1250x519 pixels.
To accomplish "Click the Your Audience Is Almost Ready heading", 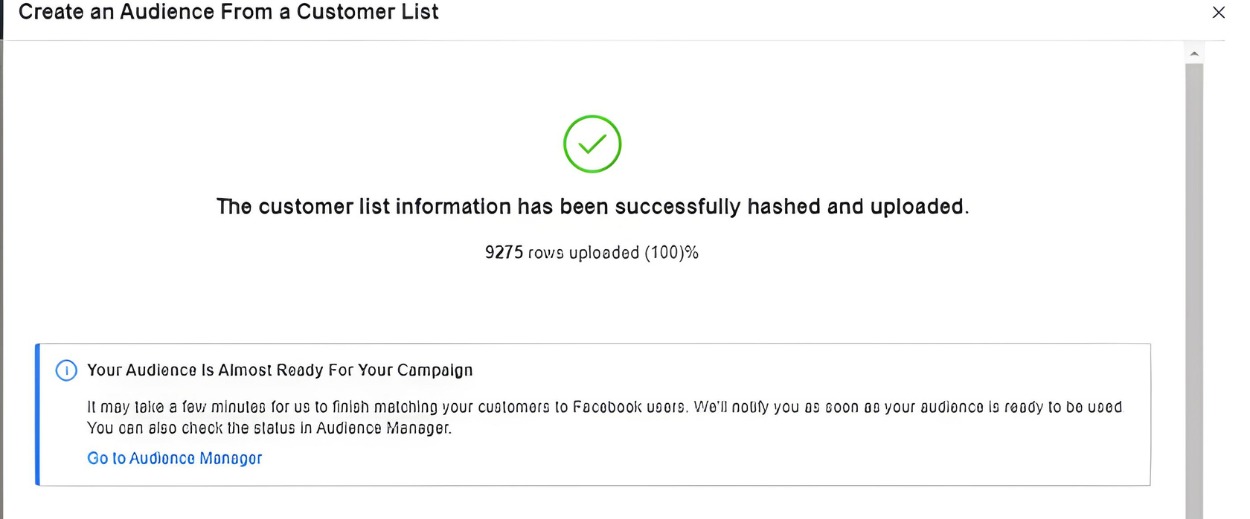I will point(280,370).
